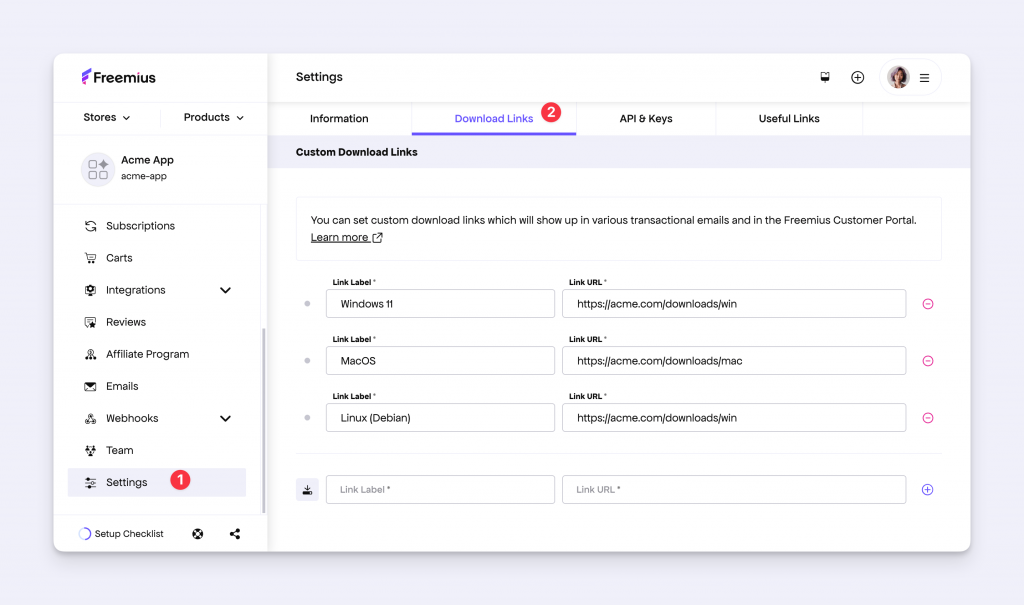Remove the Windows 11 download link
This screenshot has width=1024, height=605.
click(927, 303)
